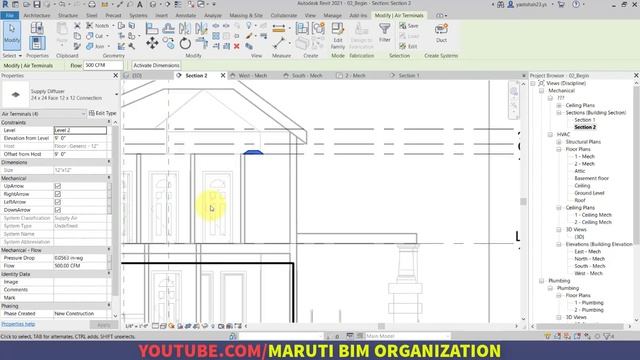Switch to the {3D} view tab
The height and width of the screenshot is (360, 640).
[x=137, y=76]
